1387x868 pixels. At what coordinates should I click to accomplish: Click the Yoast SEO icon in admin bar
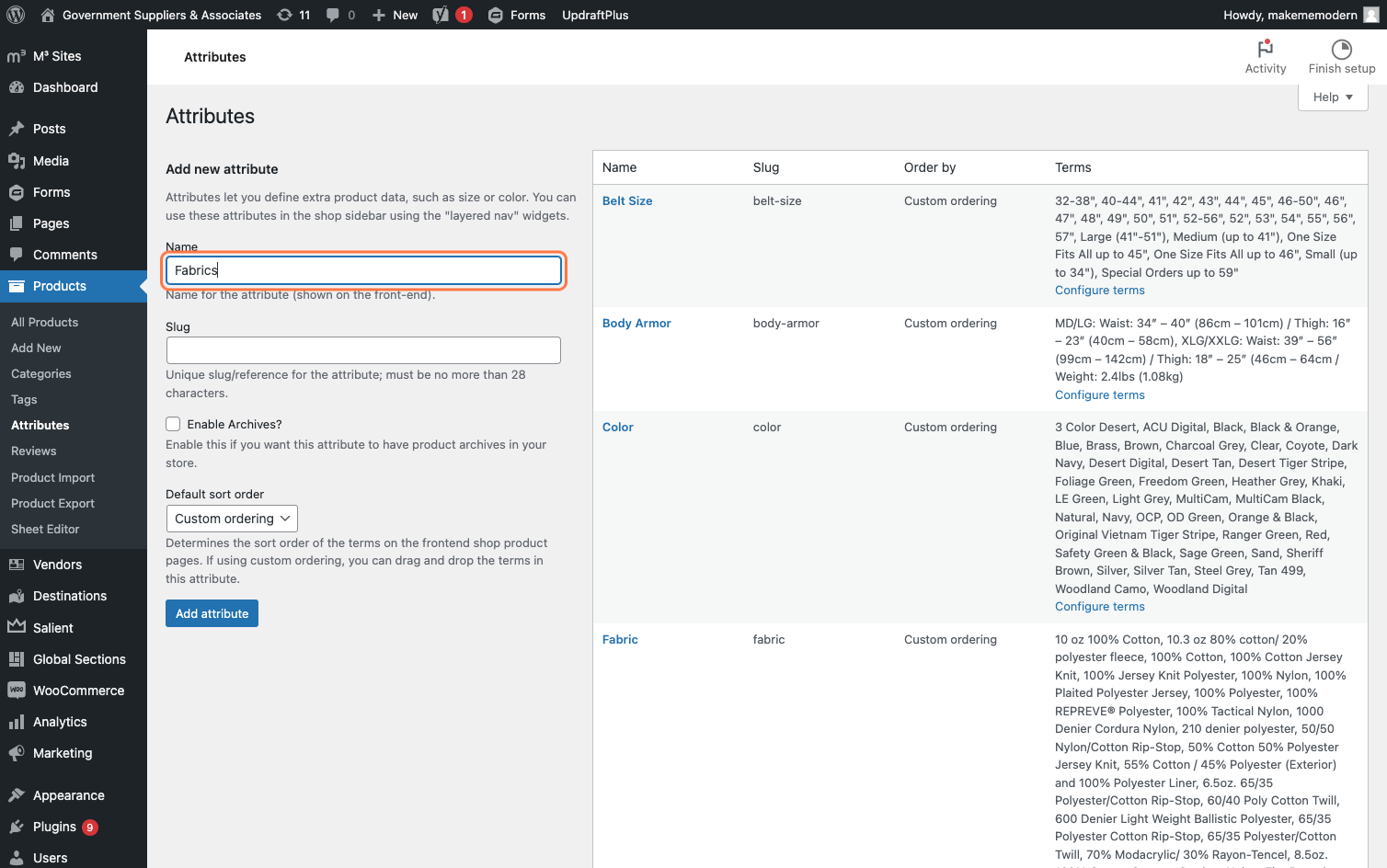441,15
